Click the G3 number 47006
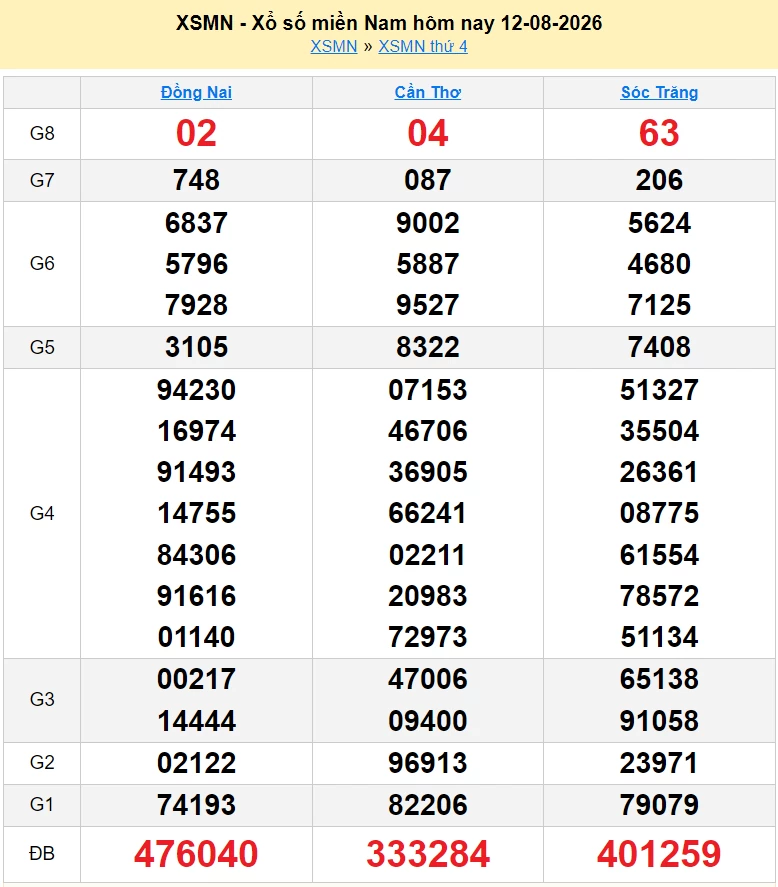The image size is (778, 887). [x=428, y=679]
